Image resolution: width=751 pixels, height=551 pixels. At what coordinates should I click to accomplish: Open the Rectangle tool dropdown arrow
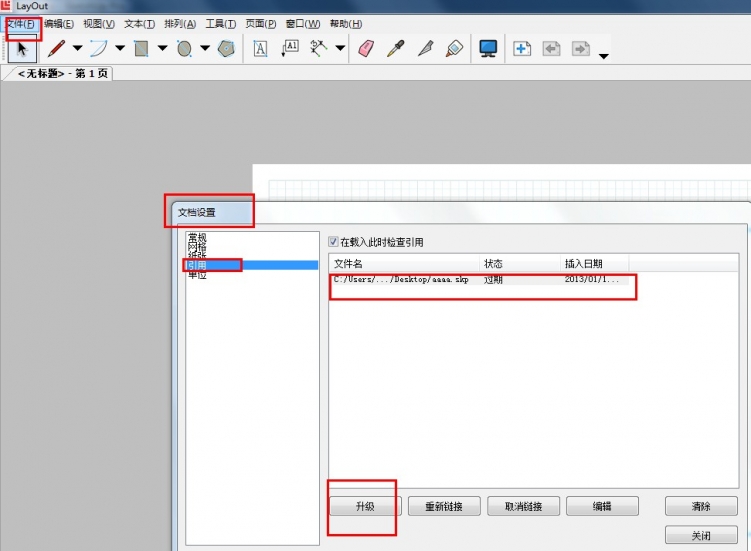pyautogui.click(x=163, y=48)
